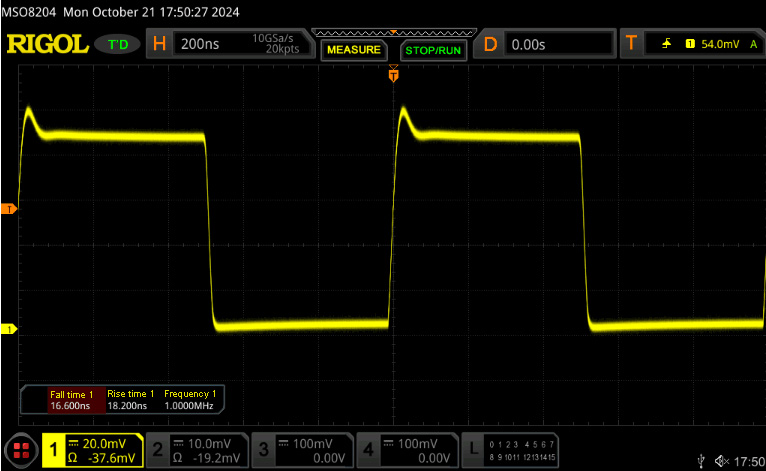Click the orange trigger position marker

[393, 74]
